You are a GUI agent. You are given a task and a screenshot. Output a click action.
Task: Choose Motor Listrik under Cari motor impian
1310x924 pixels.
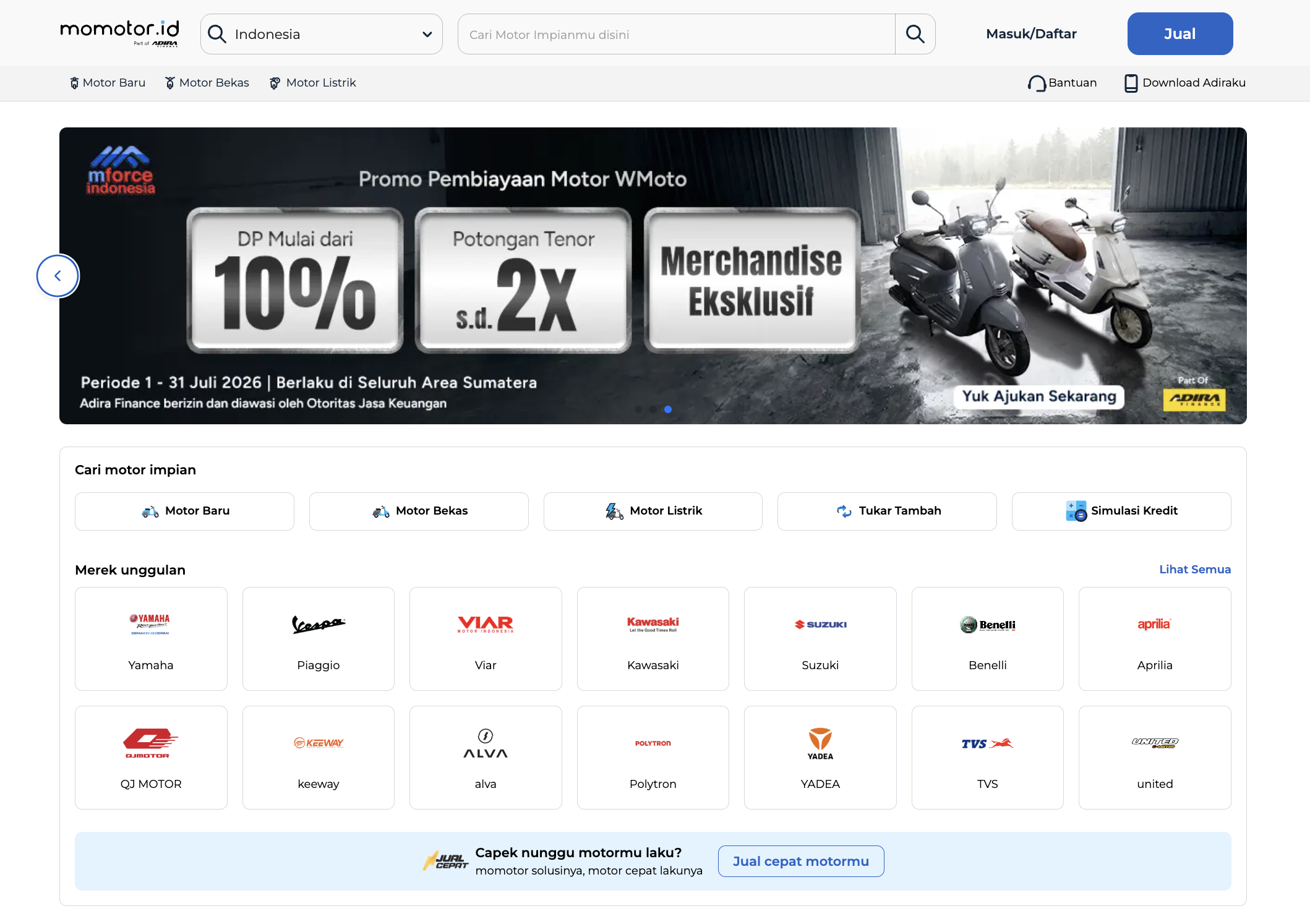(x=653, y=511)
